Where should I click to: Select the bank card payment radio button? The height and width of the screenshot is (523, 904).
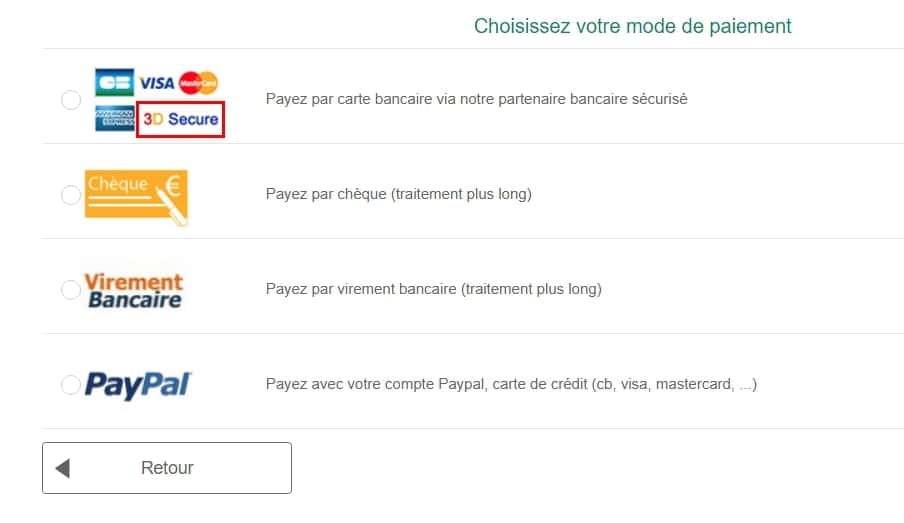(71, 100)
